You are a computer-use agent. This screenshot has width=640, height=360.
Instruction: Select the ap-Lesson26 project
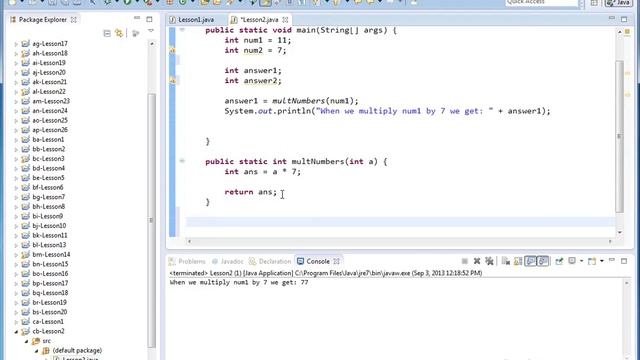50,130
